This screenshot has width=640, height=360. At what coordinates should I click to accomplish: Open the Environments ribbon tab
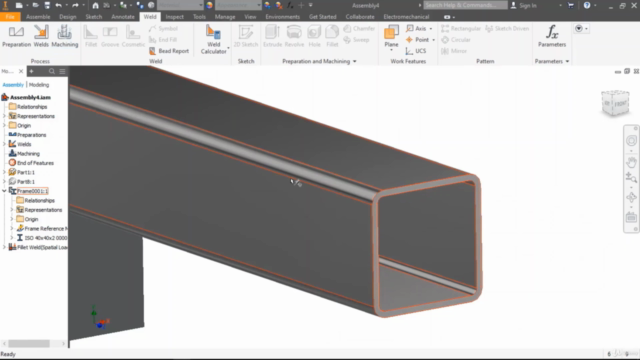(282, 17)
